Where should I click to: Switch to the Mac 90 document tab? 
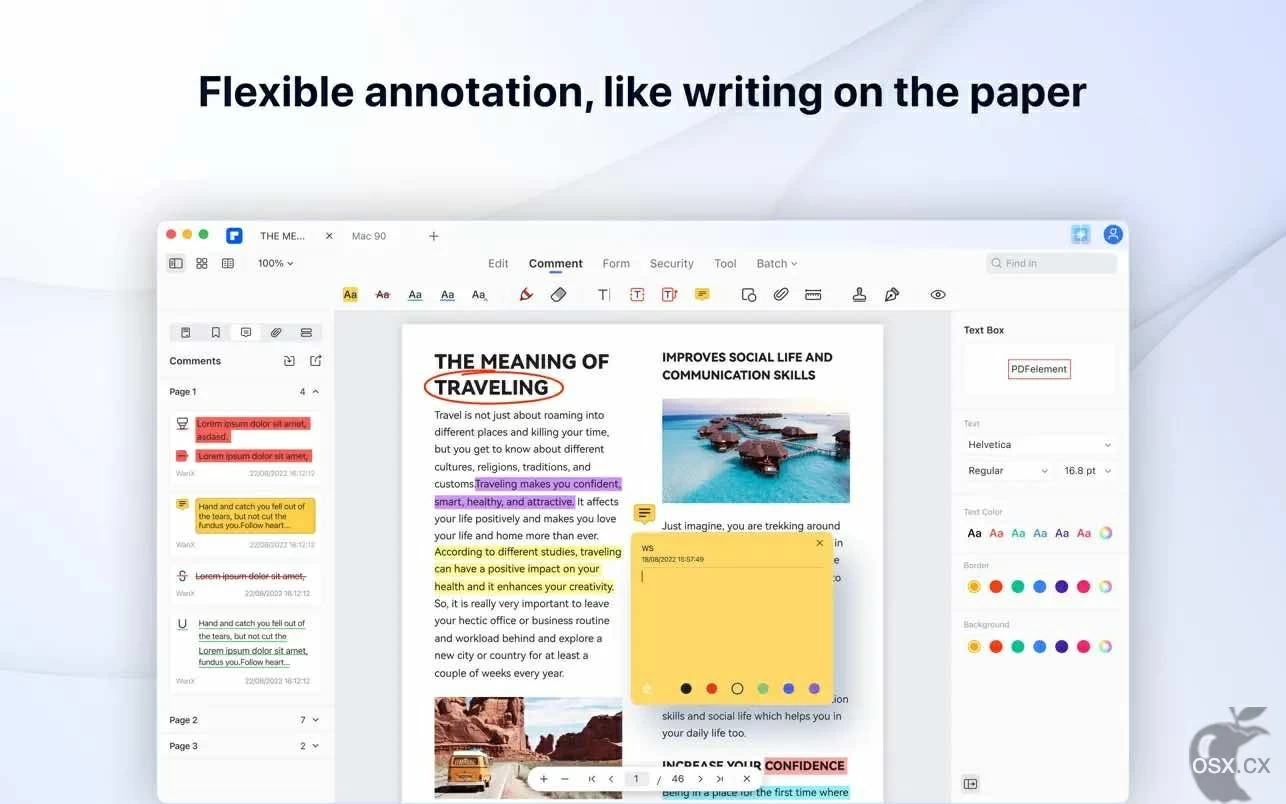(x=369, y=236)
